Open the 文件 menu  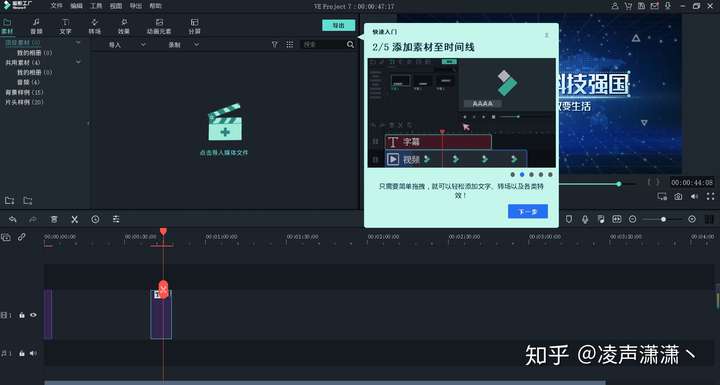(56, 6)
